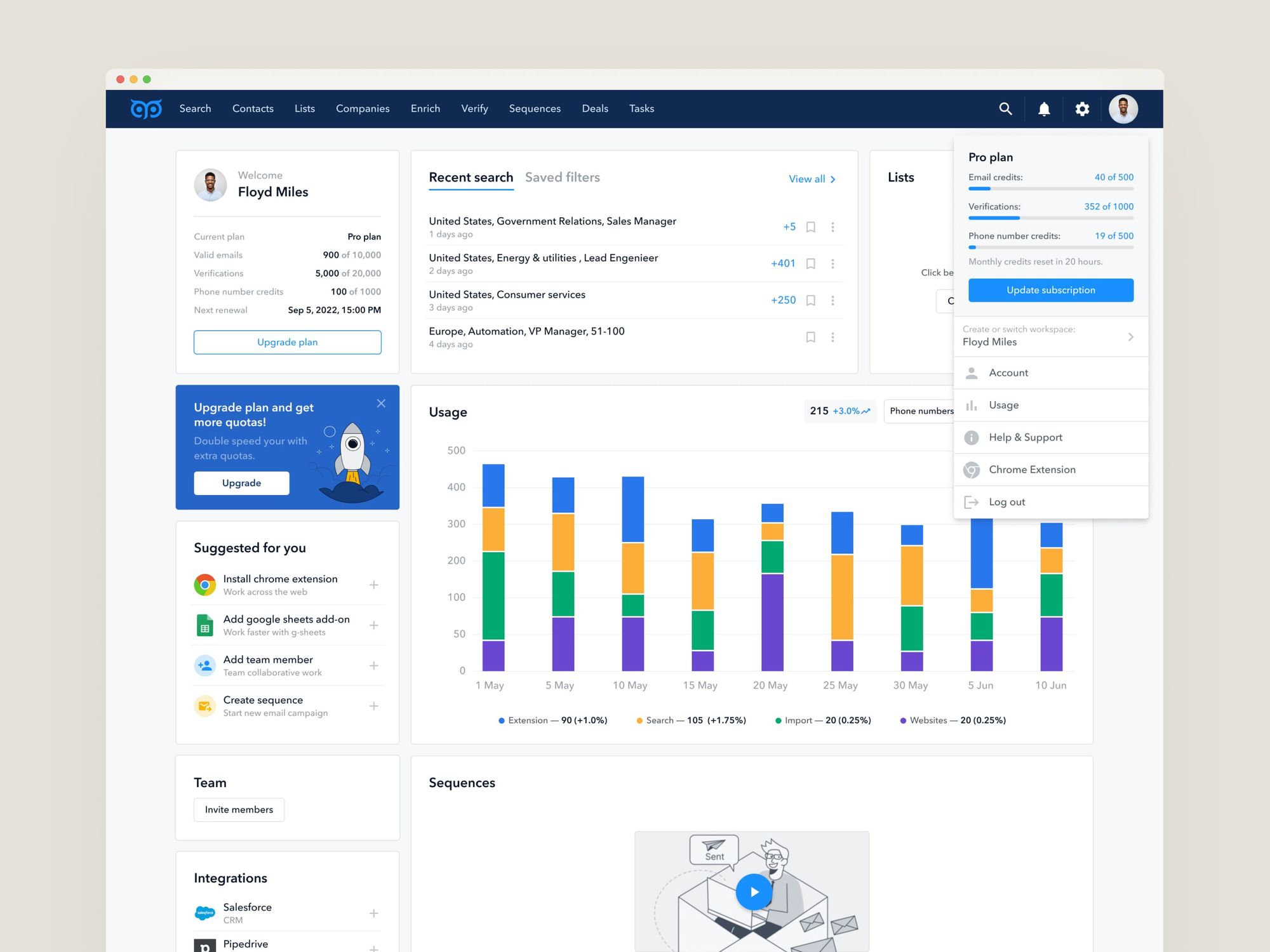Viewport: 1270px width, 952px height.
Task: Select Log out from the profile menu
Action: [1006, 502]
